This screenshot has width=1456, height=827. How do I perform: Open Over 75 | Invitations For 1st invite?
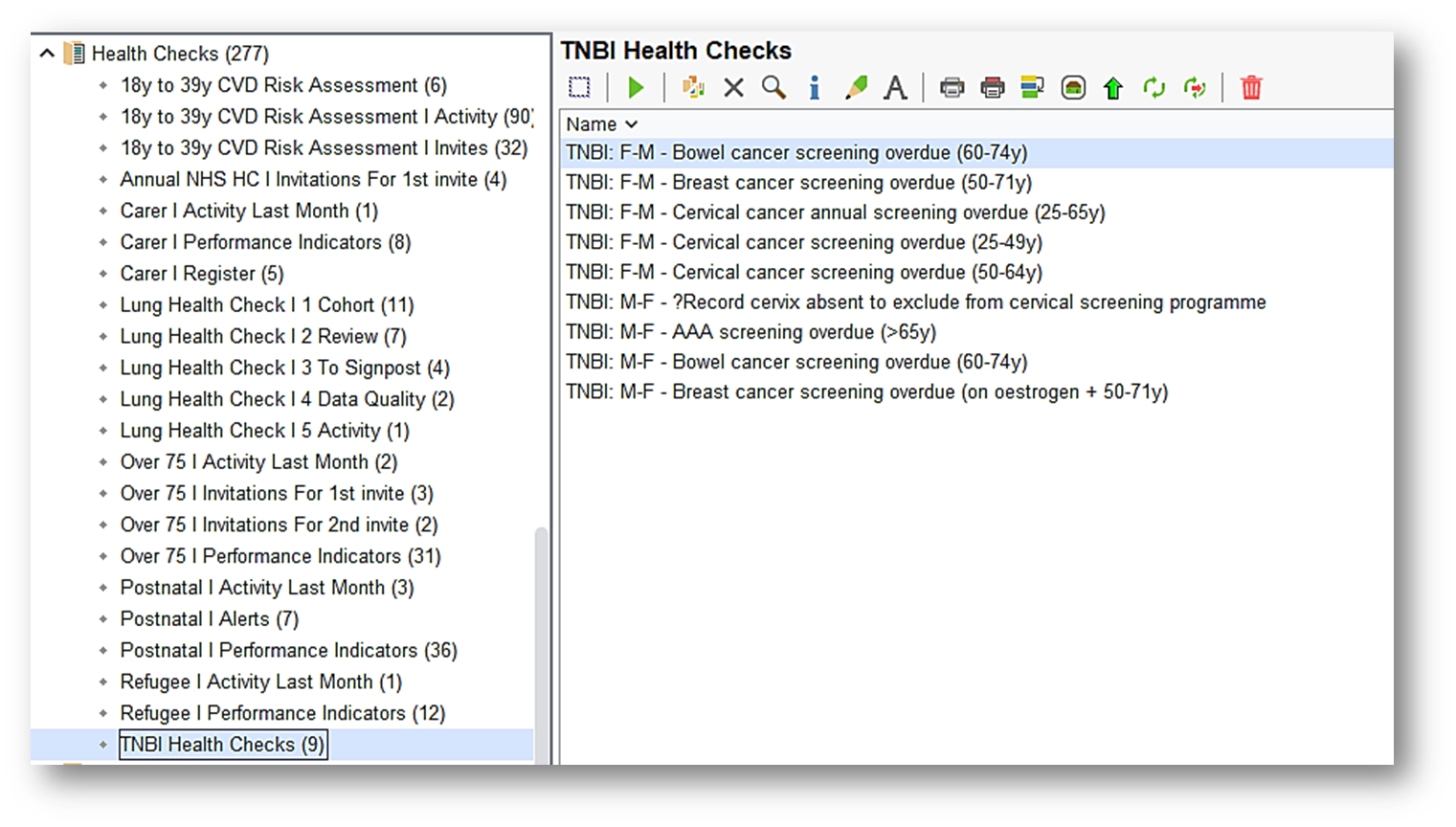click(277, 494)
